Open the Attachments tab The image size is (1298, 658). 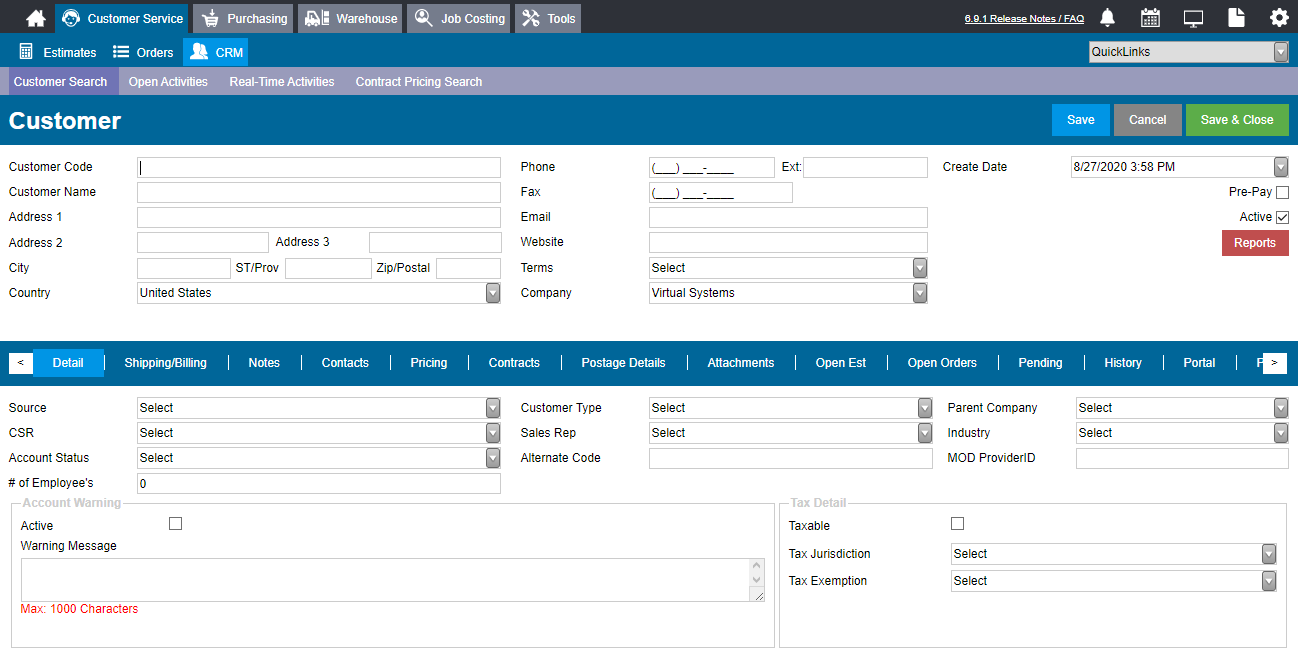click(741, 363)
